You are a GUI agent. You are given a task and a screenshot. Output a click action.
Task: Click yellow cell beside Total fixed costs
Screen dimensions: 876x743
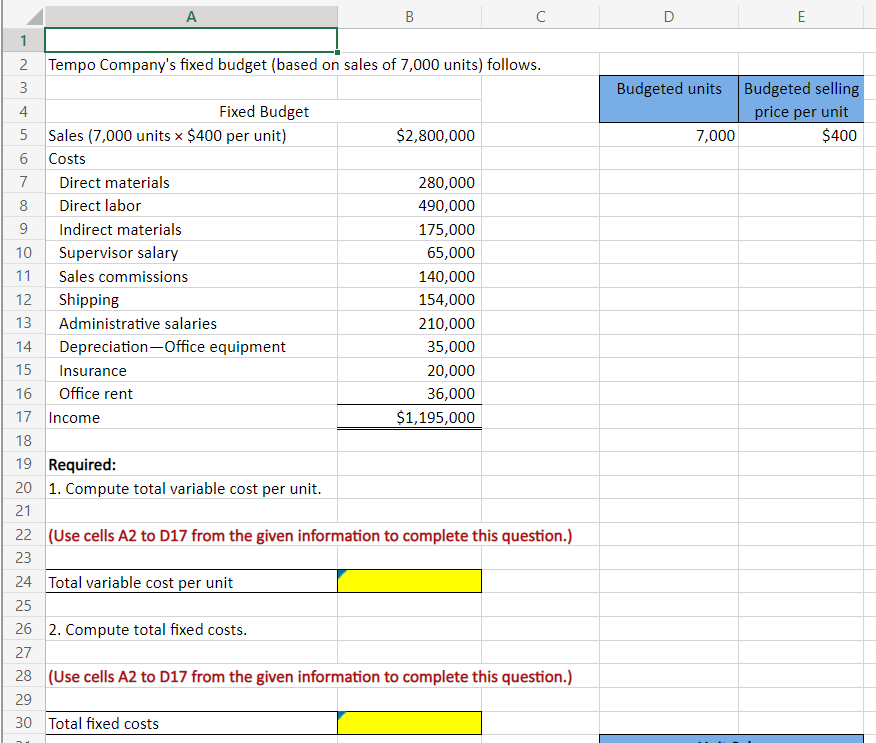(409, 722)
